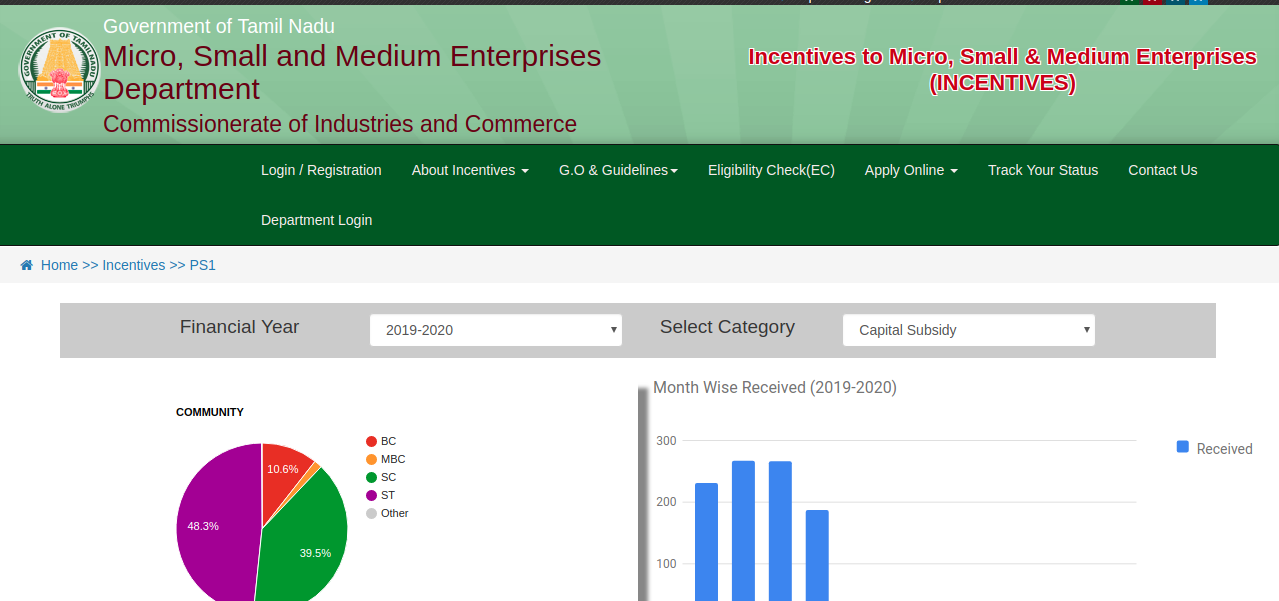The width and height of the screenshot is (1279, 601).
Task: Click the Login / Registration link
Action: (321, 170)
